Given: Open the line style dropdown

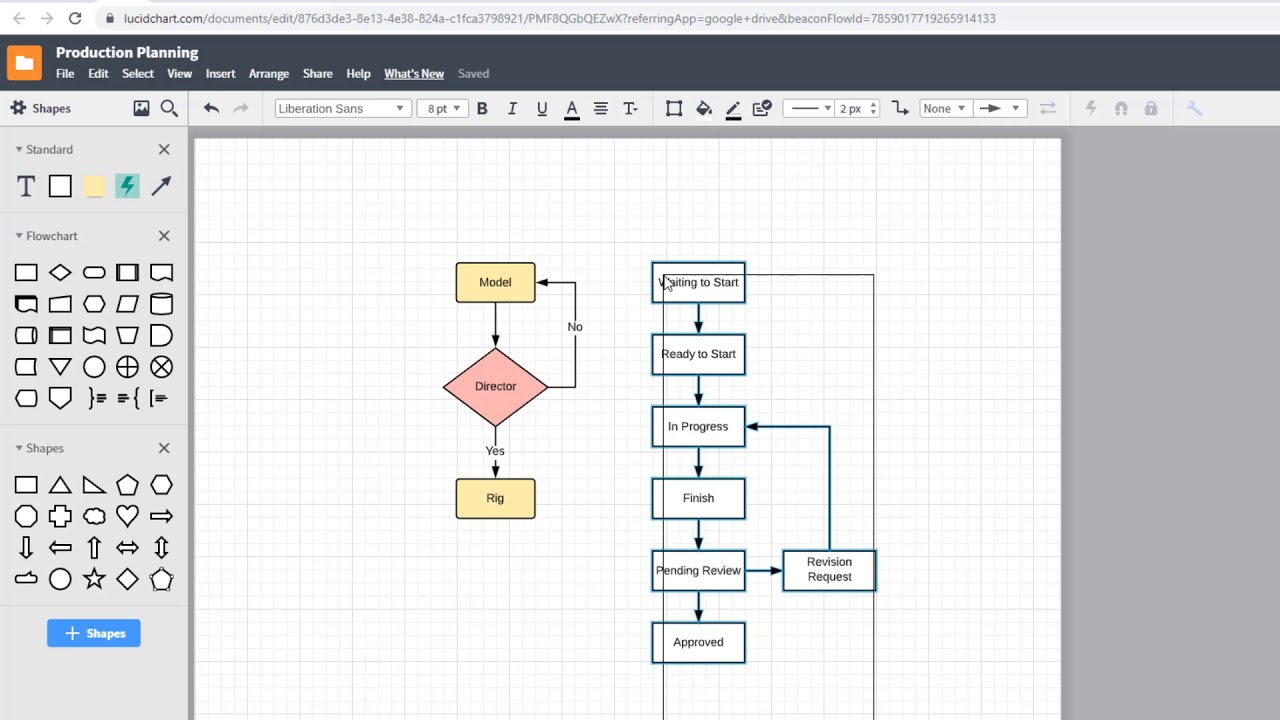Looking at the screenshot, I should [808, 108].
